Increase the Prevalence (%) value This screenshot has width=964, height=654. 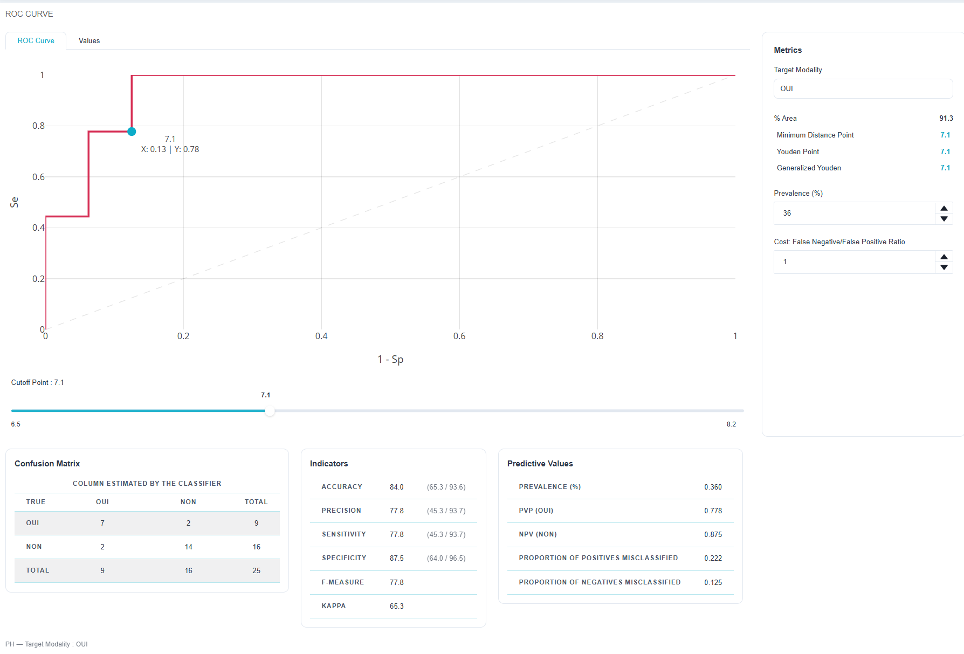point(944,208)
